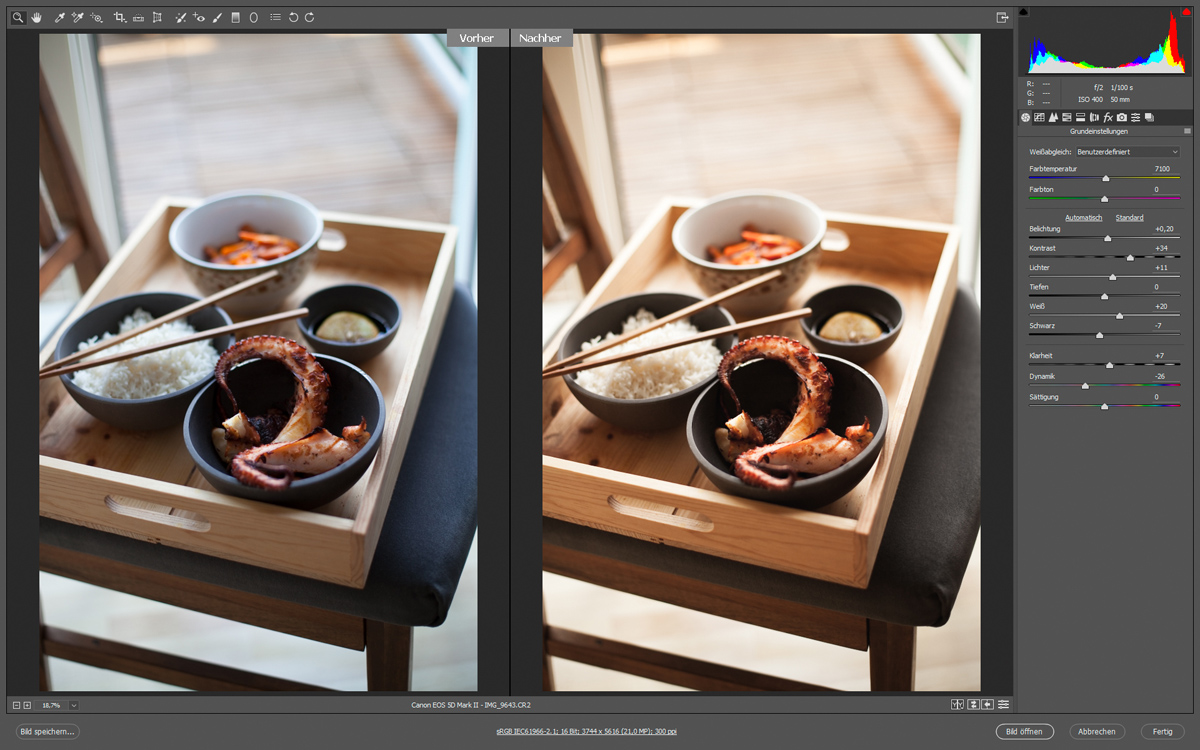1200x750 pixels.
Task: Select the Crop tool
Action: [x=119, y=17]
